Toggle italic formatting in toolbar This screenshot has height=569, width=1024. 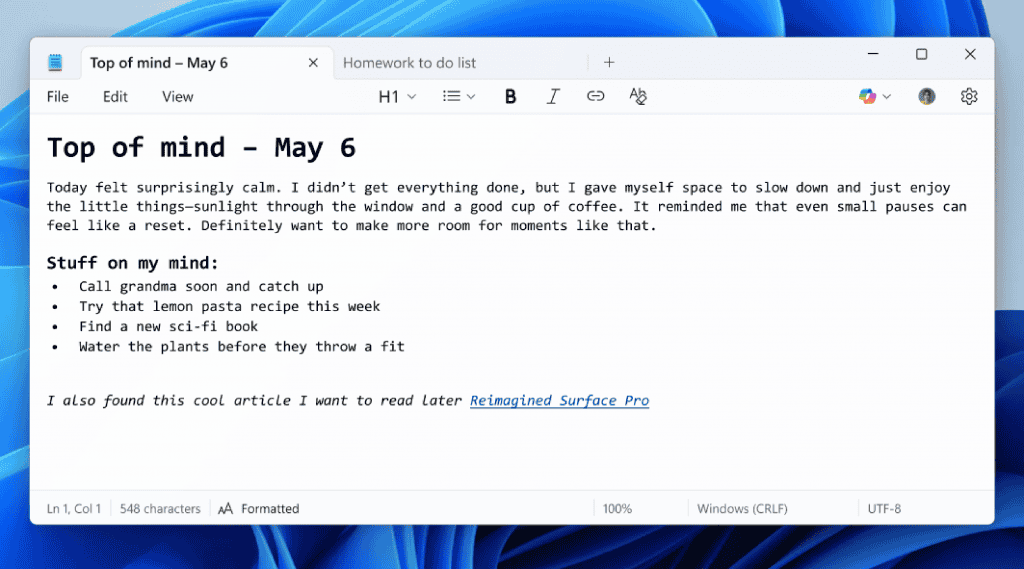click(553, 96)
